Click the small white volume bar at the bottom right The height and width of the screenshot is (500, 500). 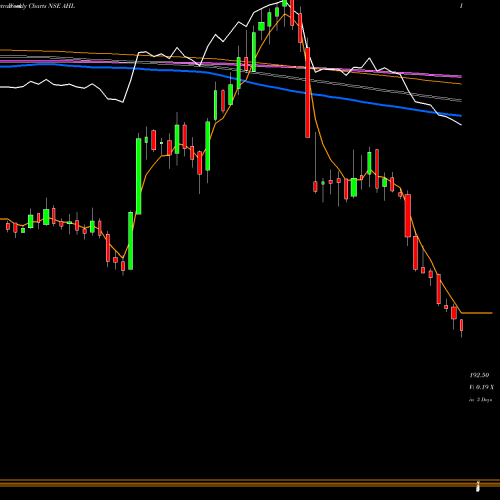(477, 487)
